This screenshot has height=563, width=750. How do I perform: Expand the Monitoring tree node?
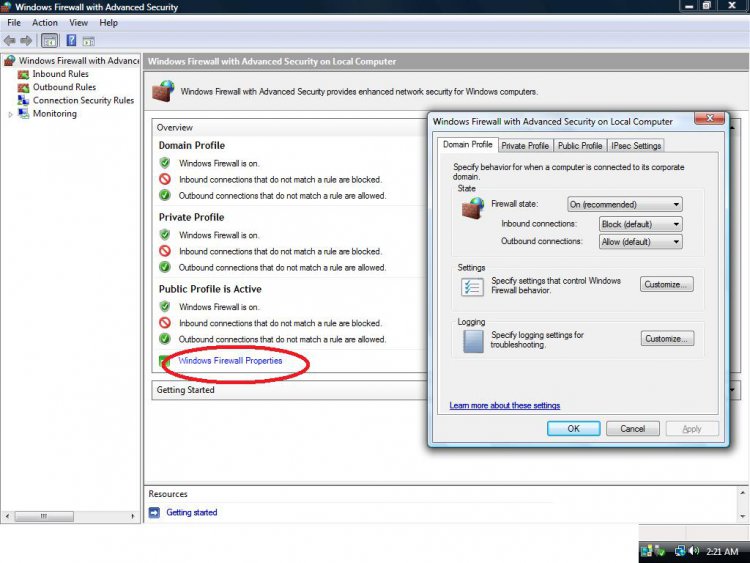pos(10,115)
